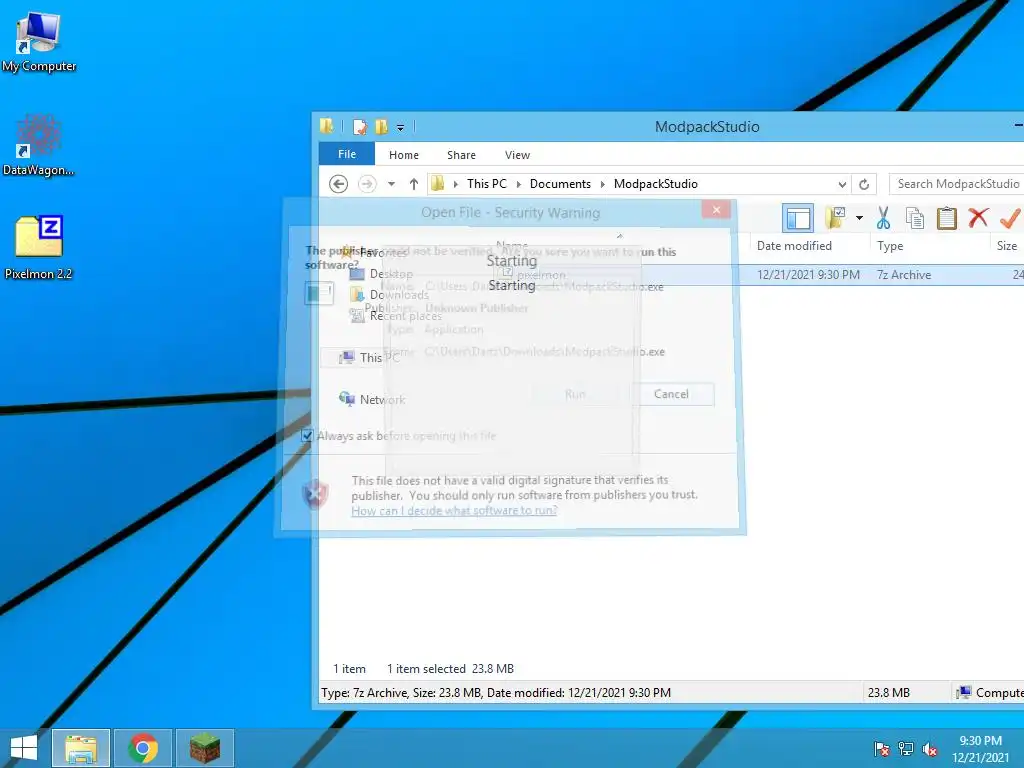
Task: Switch to the View ribbon tab
Action: coord(517,155)
